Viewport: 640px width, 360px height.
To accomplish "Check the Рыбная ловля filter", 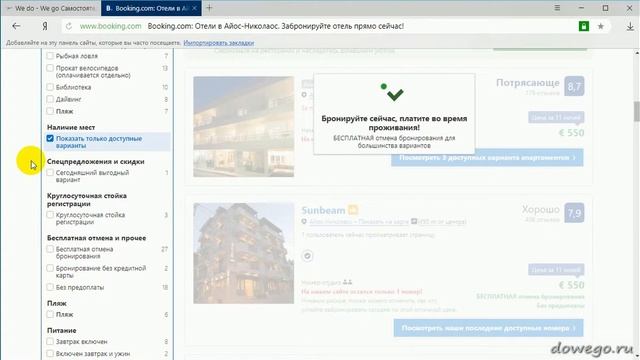I will [x=50, y=56].
